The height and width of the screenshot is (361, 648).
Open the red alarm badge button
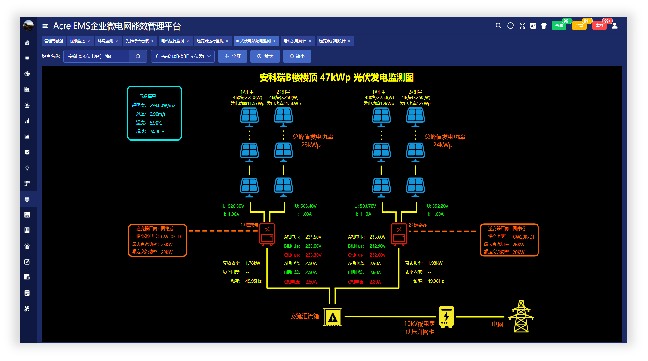pyautogui.click(x=599, y=26)
